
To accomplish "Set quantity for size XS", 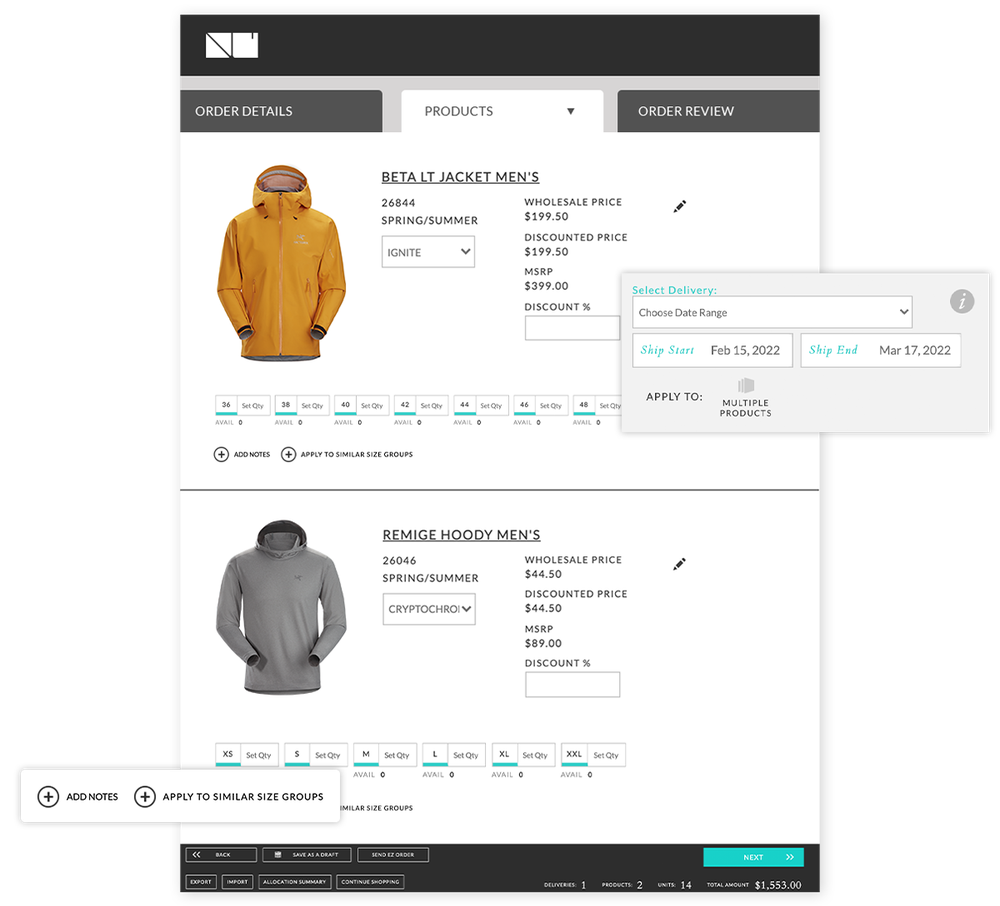I will point(259,755).
